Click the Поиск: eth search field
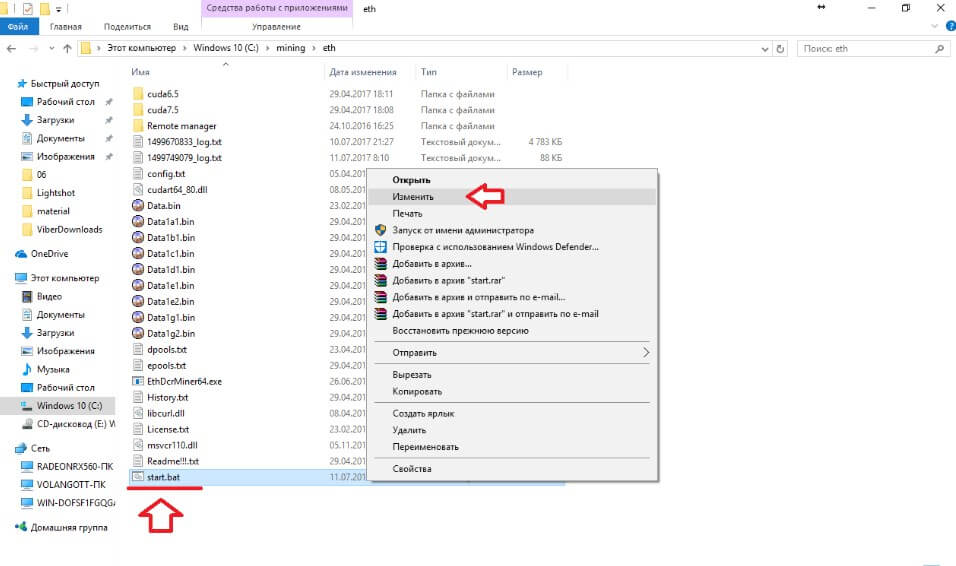The width and height of the screenshot is (956, 566). click(x=870, y=48)
